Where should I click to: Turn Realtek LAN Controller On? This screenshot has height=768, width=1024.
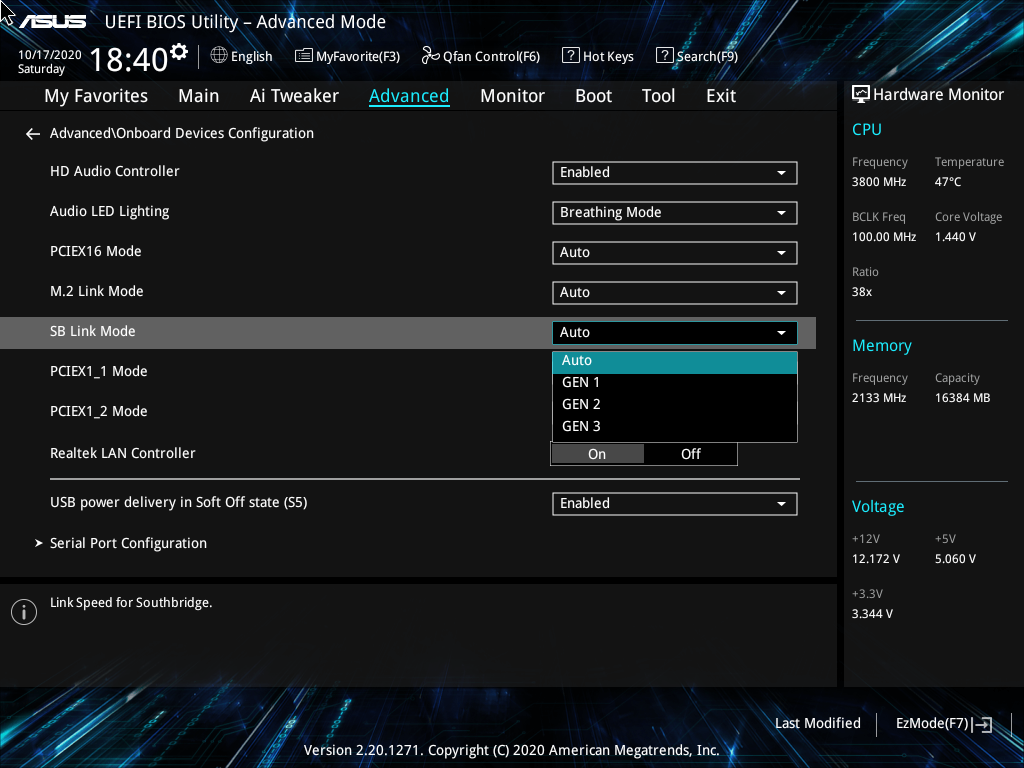[x=598, y=454]
